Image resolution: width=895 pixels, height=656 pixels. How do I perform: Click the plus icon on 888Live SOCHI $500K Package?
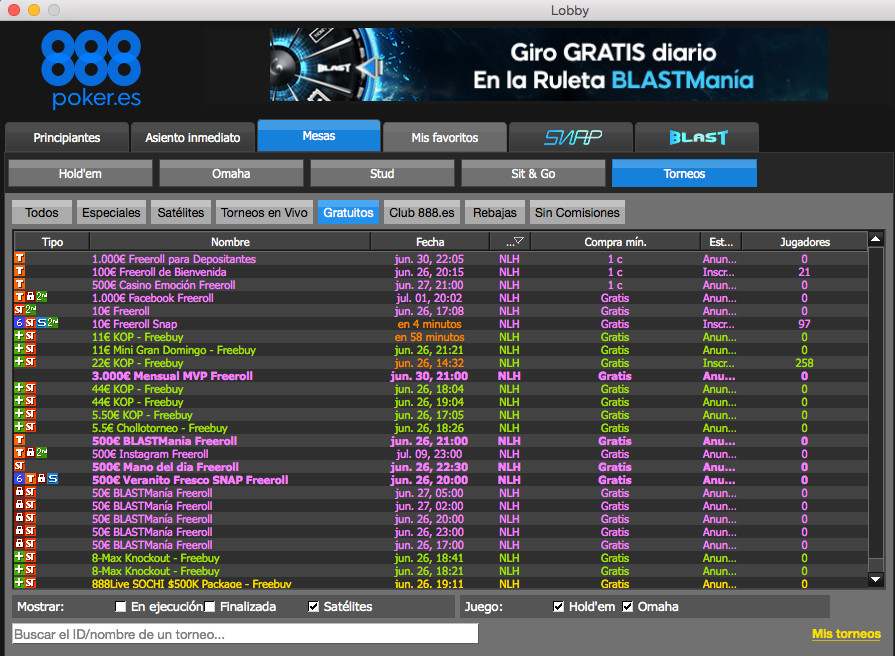[x=19, y=583]
